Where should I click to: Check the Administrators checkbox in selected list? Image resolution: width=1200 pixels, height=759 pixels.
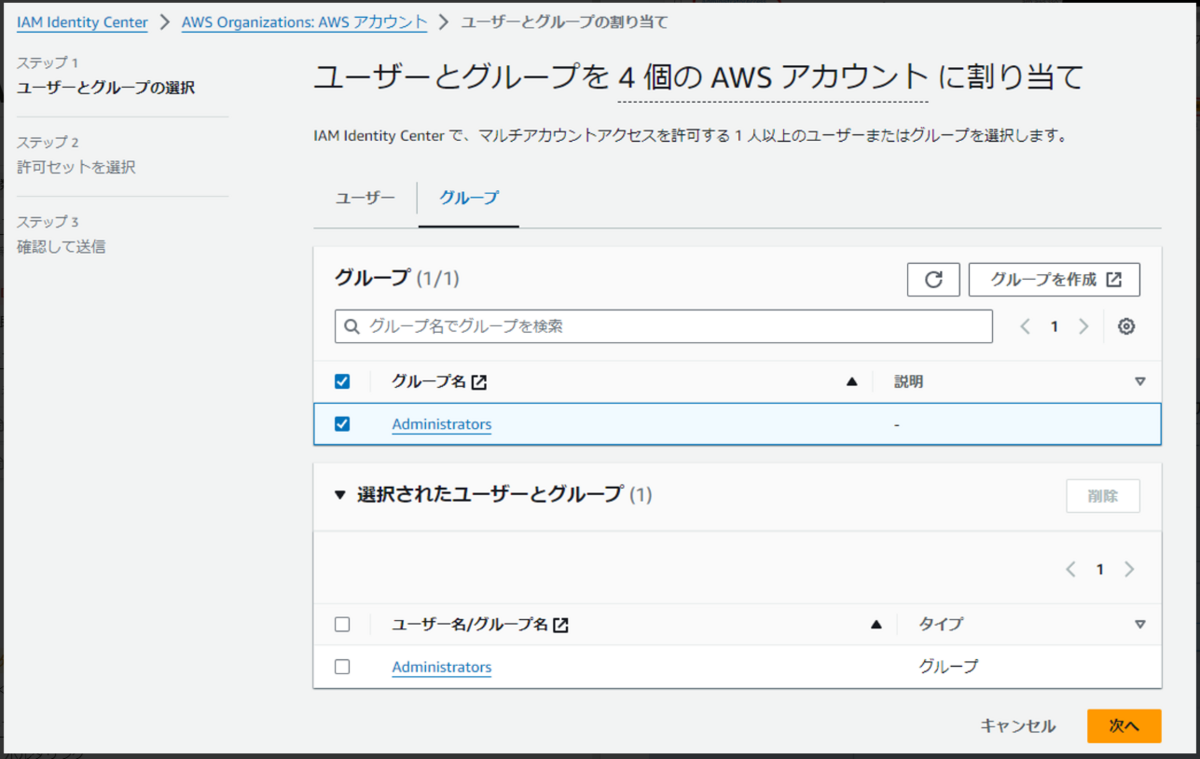(342, 667)
